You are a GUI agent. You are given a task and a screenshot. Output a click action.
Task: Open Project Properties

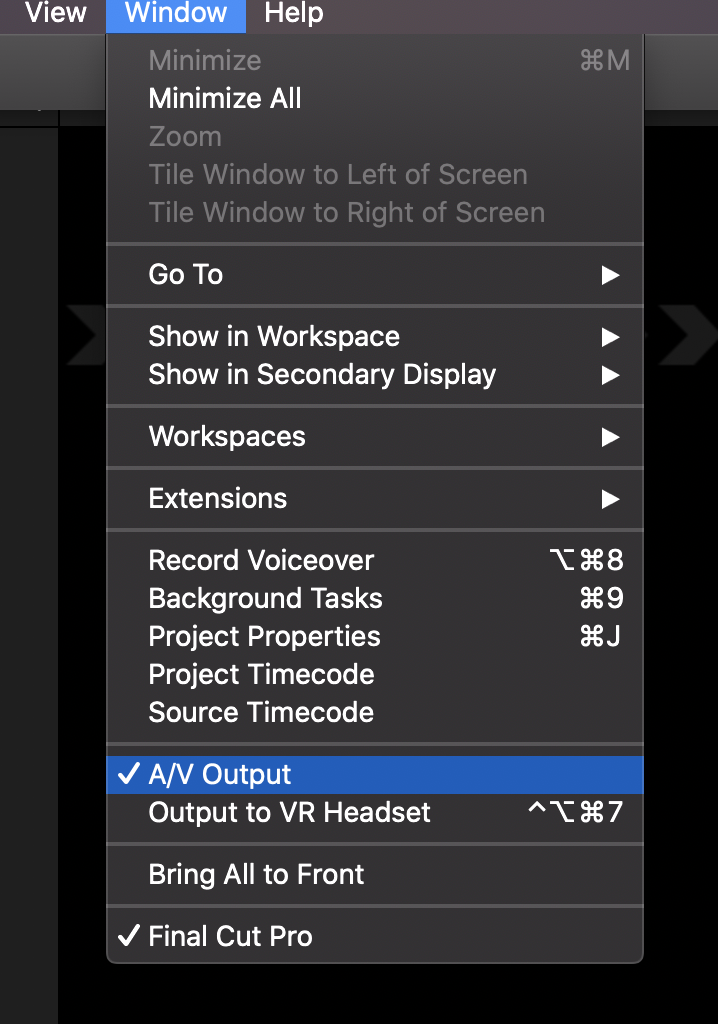click(264, 636)
